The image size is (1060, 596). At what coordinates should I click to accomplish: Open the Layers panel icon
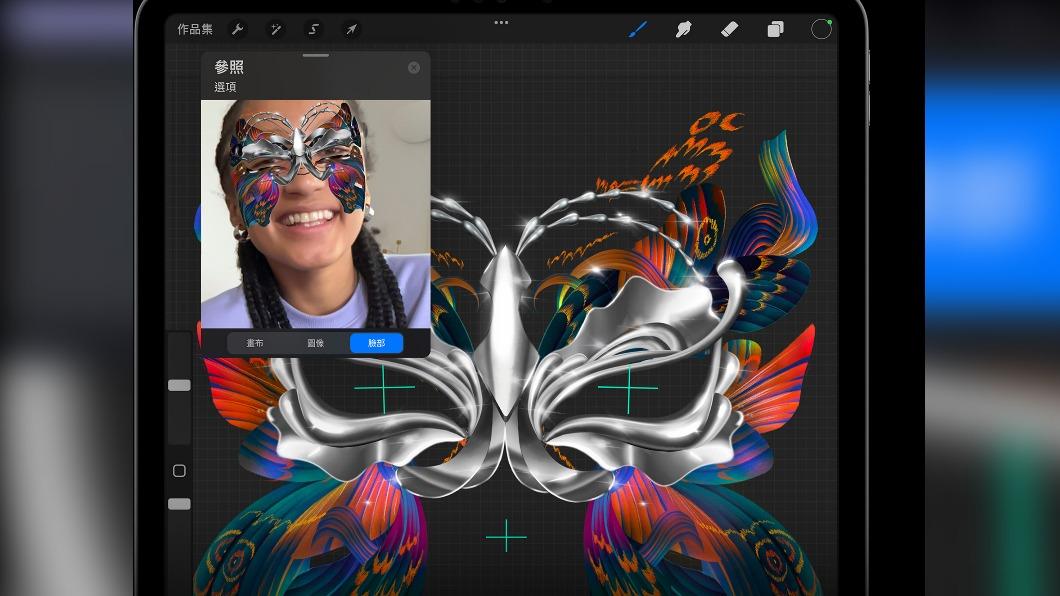tap(775, 29)
